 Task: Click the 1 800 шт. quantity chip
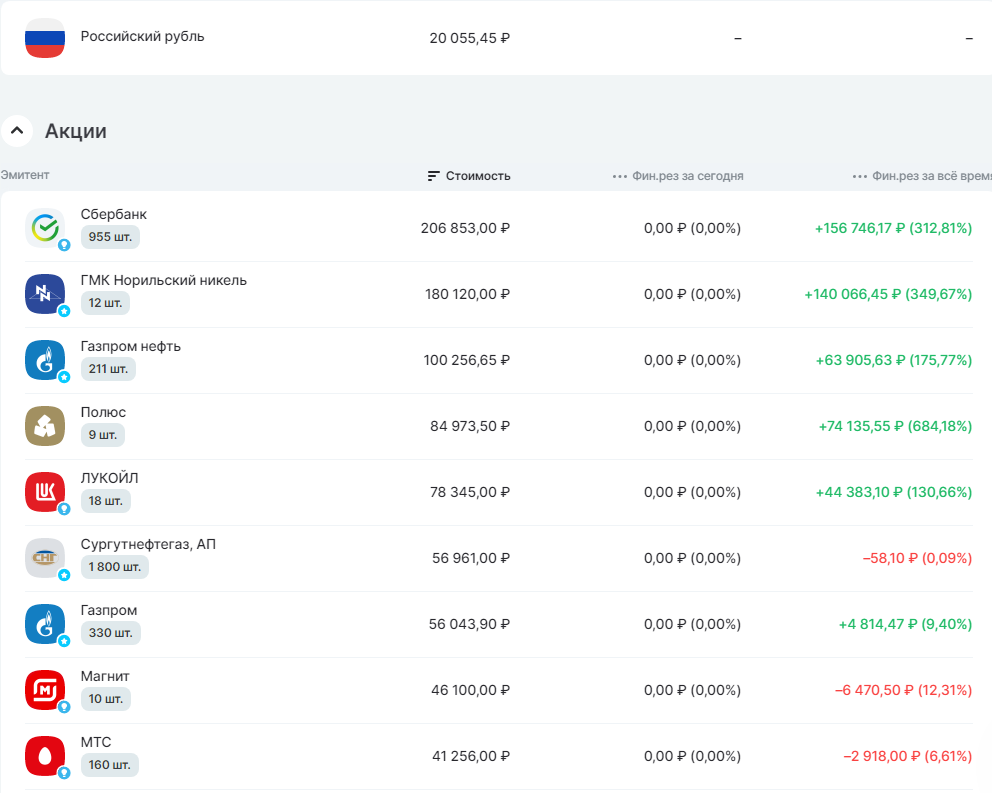coord(115,566)
